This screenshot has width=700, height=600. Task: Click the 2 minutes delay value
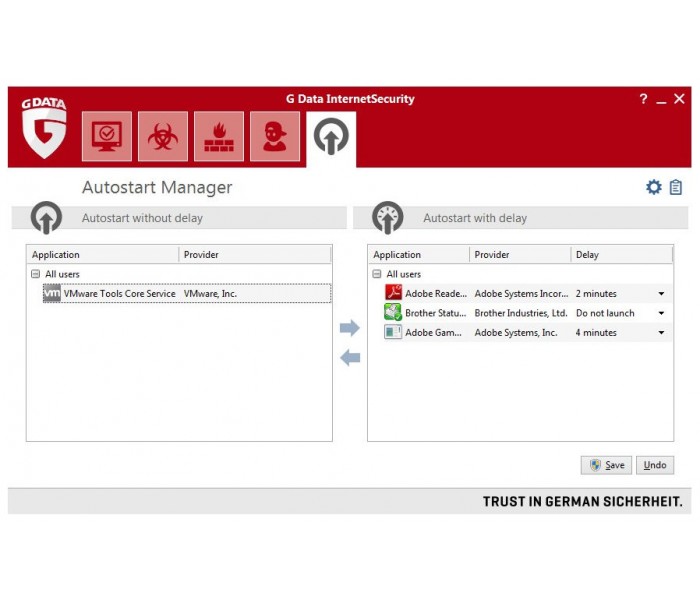[x=596, y=294]
